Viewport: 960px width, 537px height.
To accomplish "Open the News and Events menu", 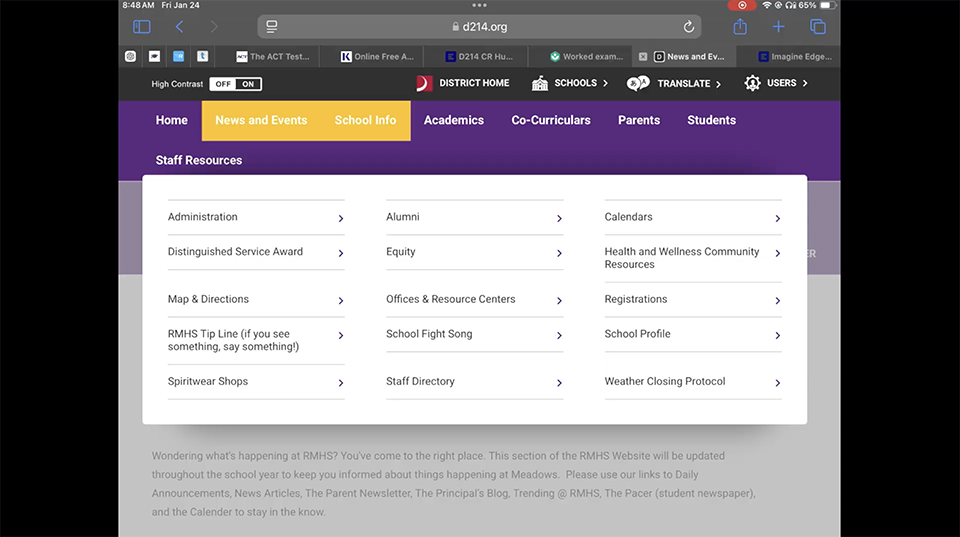I will click(261, 121).
